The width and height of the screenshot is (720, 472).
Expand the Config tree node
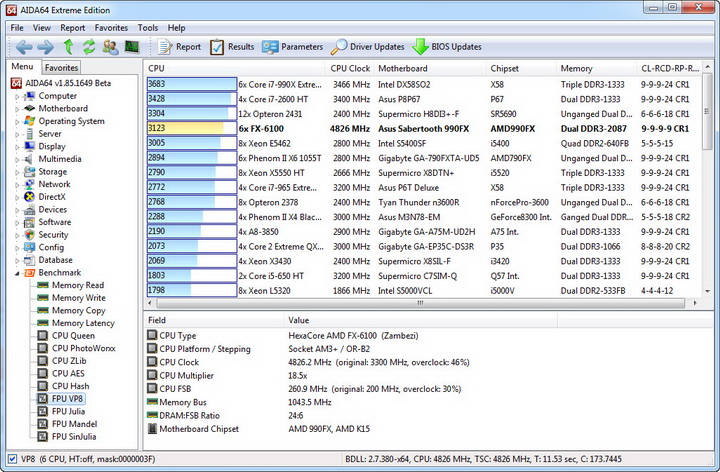coord(17,248)
